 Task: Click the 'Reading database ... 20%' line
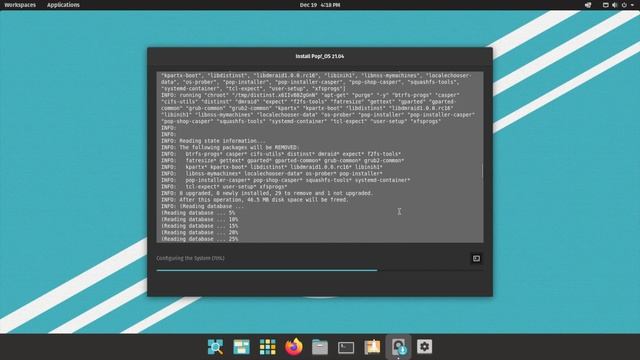tap(200, 232)
